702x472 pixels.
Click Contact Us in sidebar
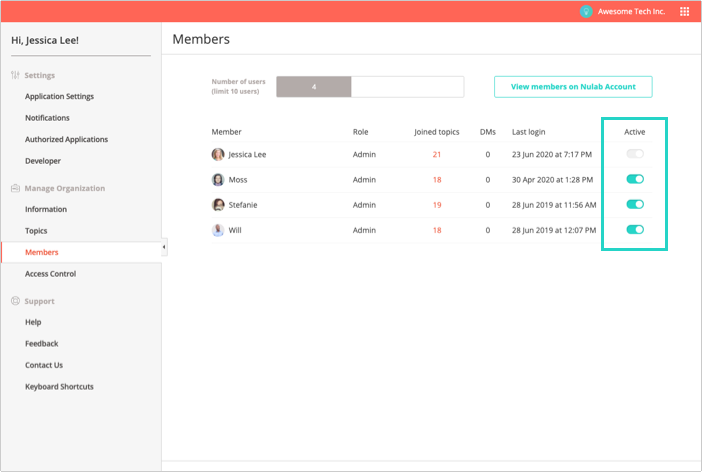pos(44,365)
